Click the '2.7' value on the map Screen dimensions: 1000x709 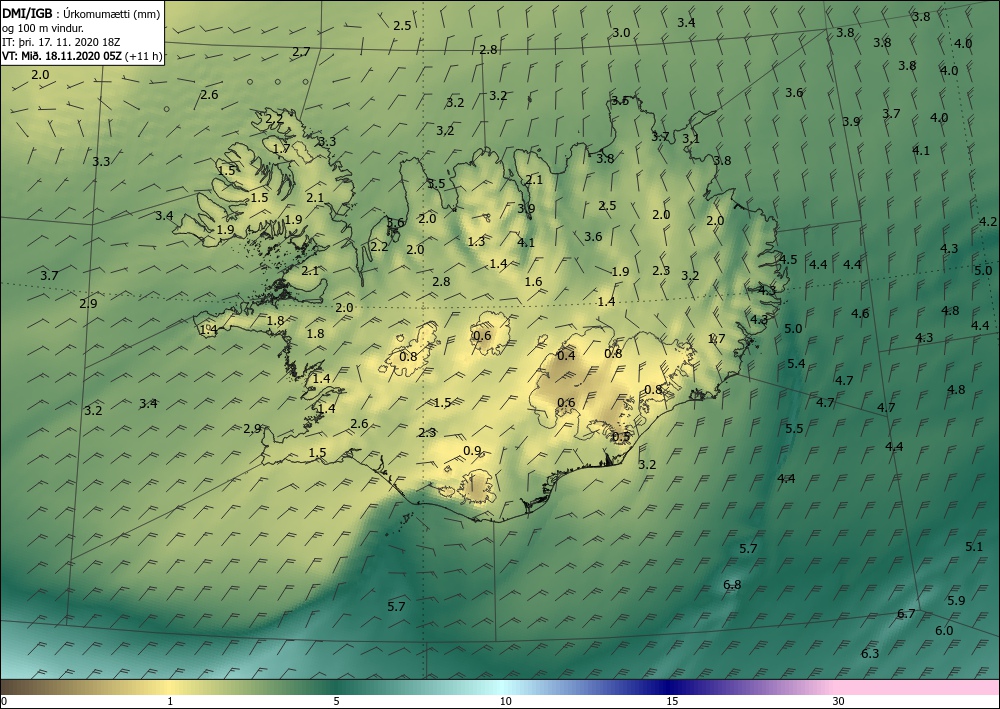tap(301, 52)
